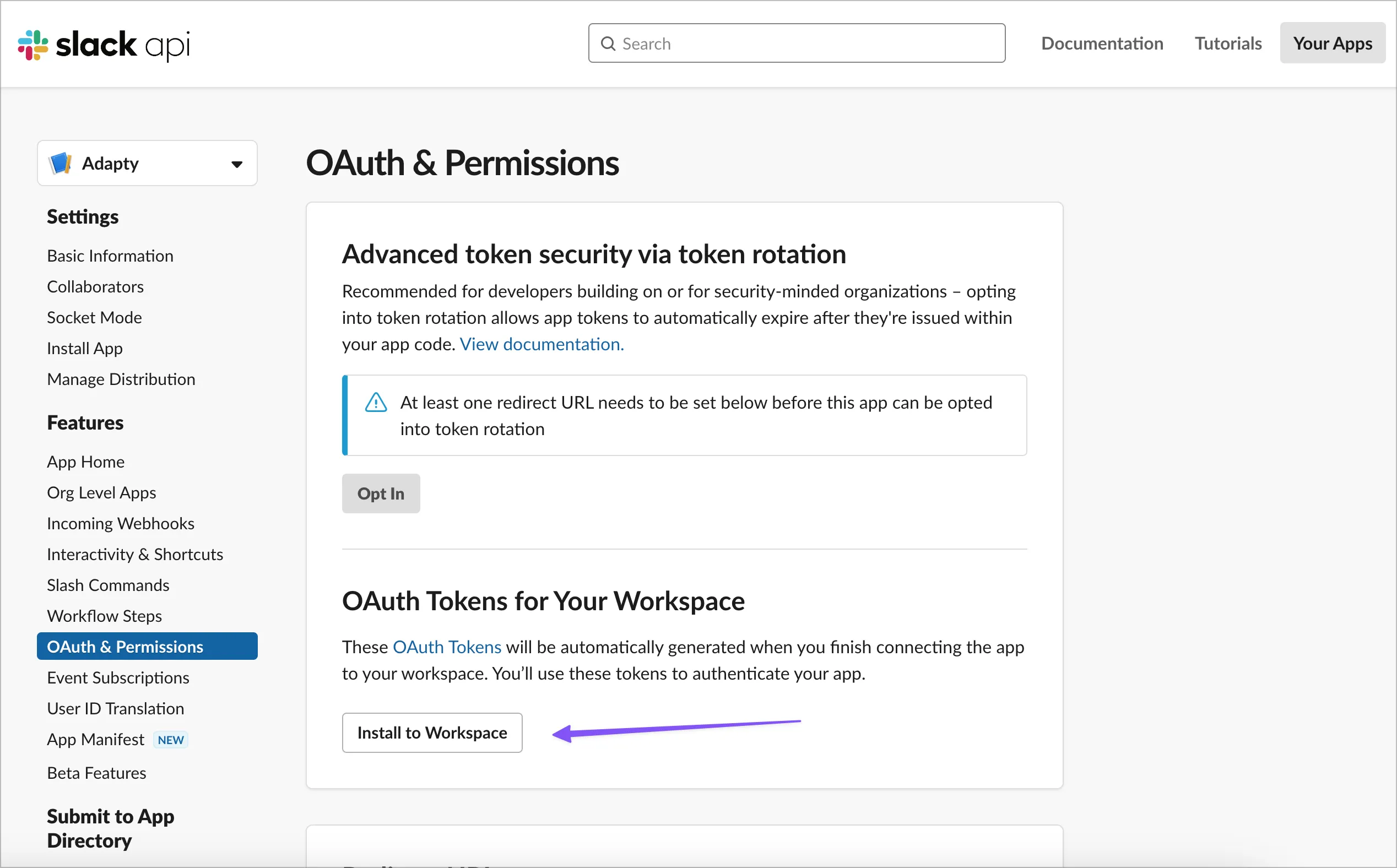Click Install to Workspace button
The width and height of the screenshot is (1397, 868).
point(432,733)
